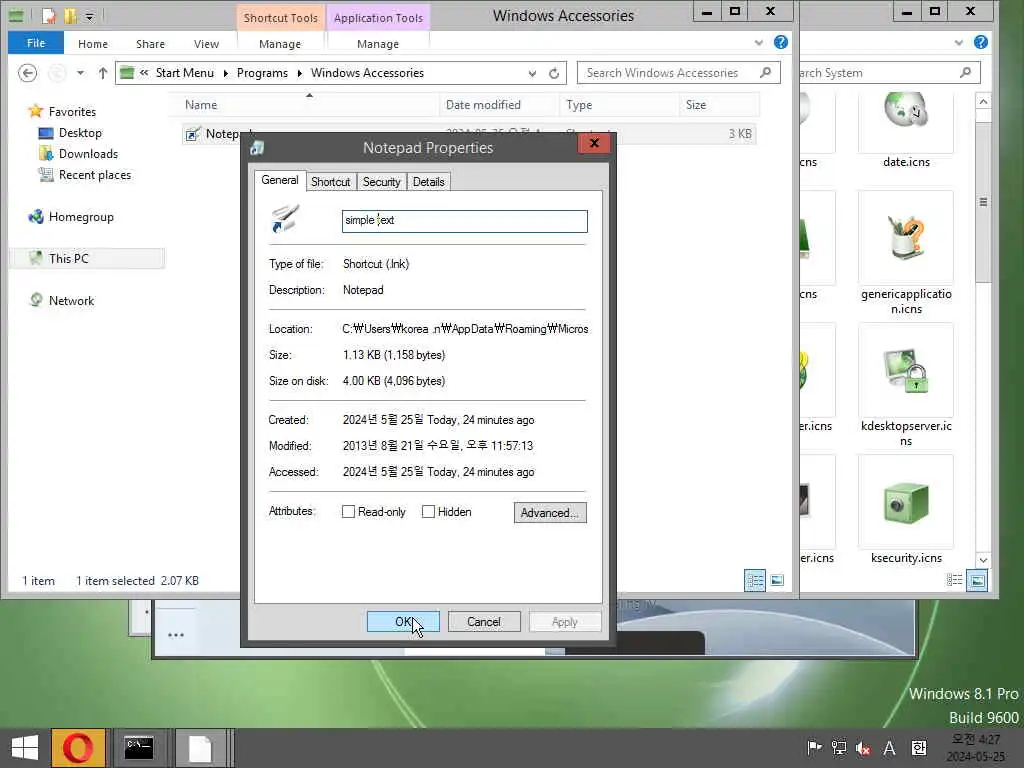Tick the Hidden attribute checkbox

(428, 512)
